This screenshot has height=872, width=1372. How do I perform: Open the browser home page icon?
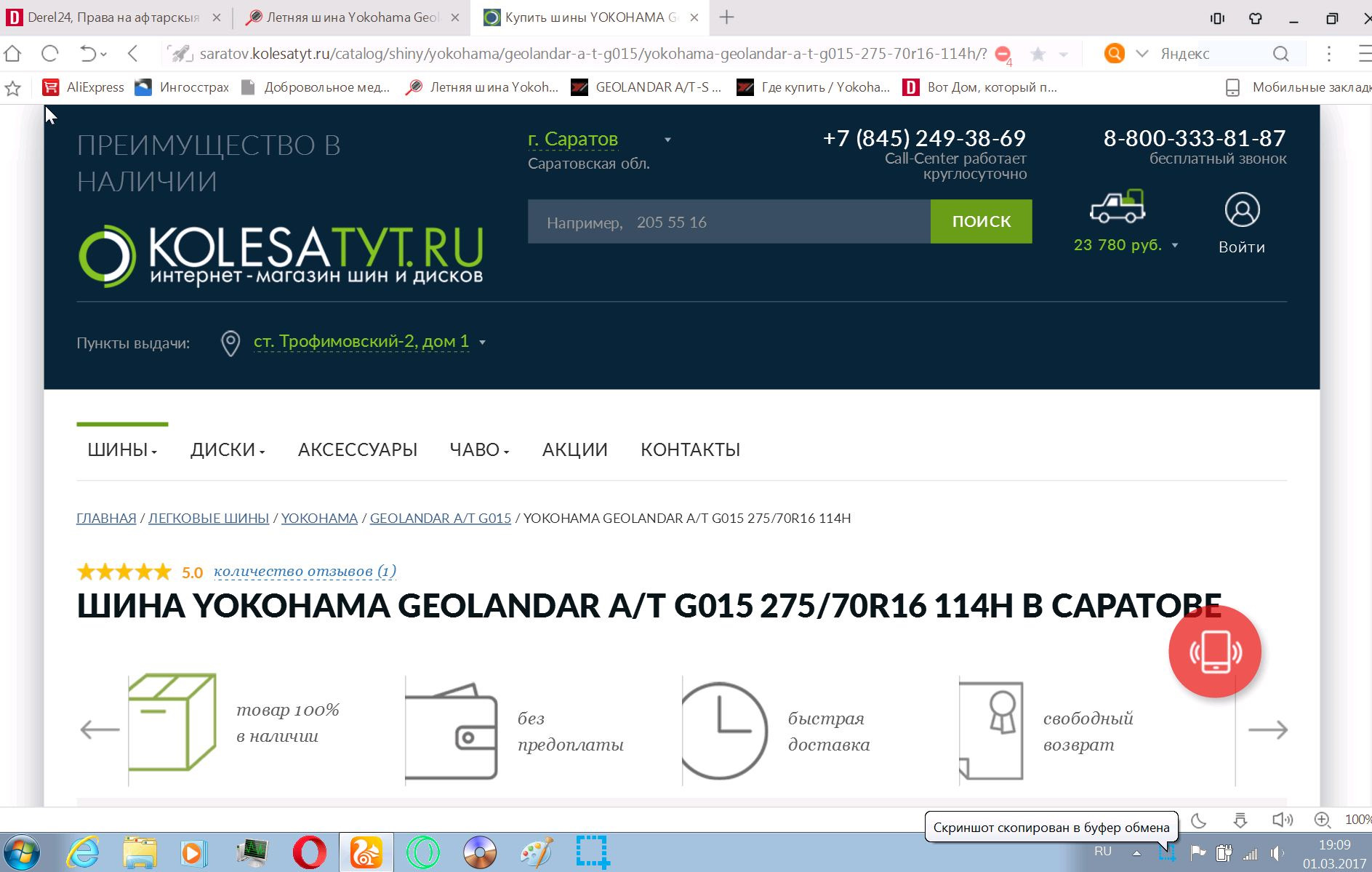coord(12,54)
